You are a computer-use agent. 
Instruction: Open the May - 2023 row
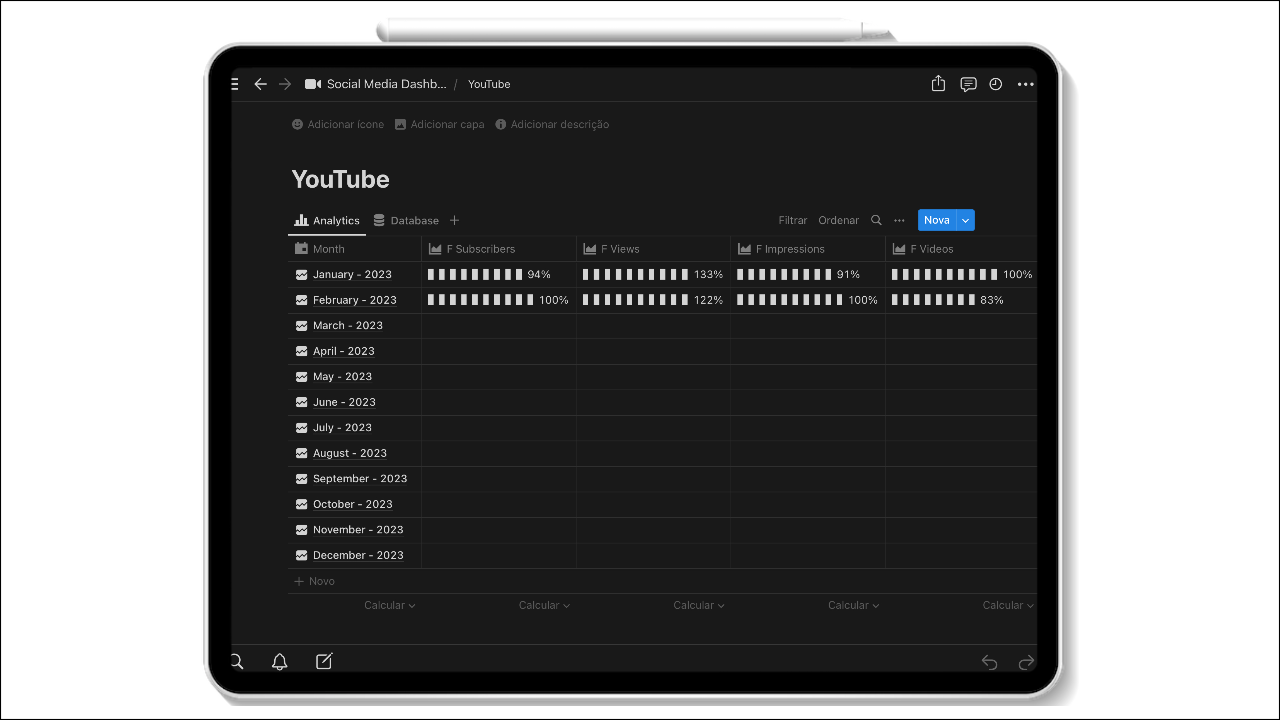(x=342, y=376)
